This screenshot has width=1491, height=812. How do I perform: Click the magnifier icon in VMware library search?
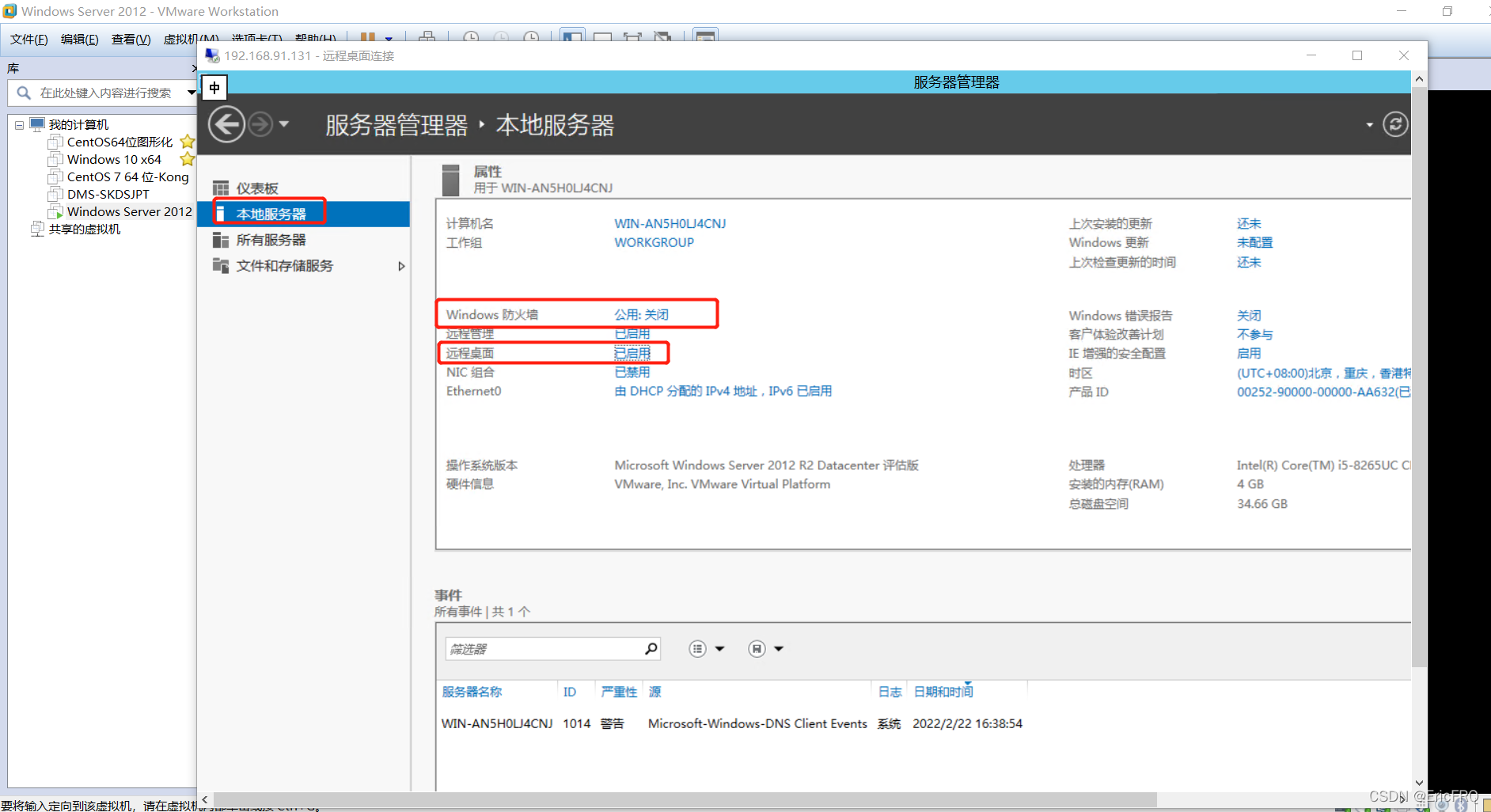tap(24, 93)
